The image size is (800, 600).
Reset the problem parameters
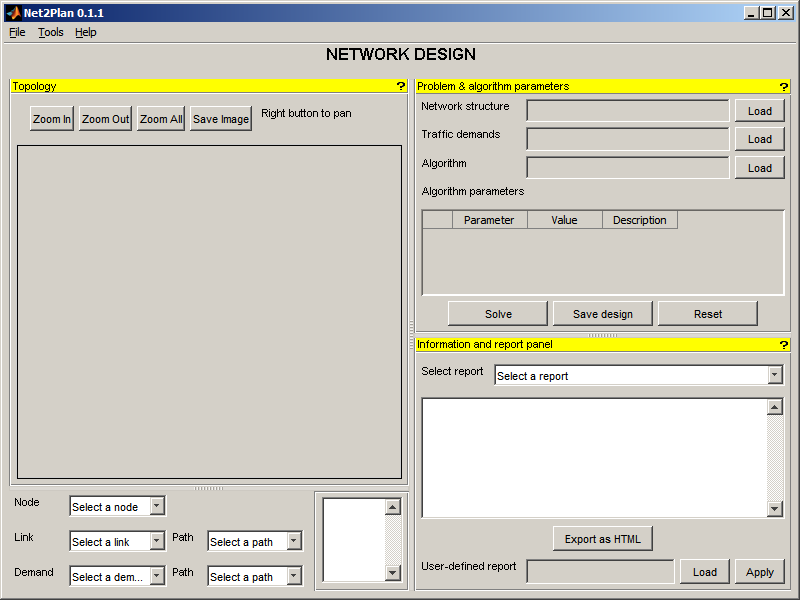708,314
